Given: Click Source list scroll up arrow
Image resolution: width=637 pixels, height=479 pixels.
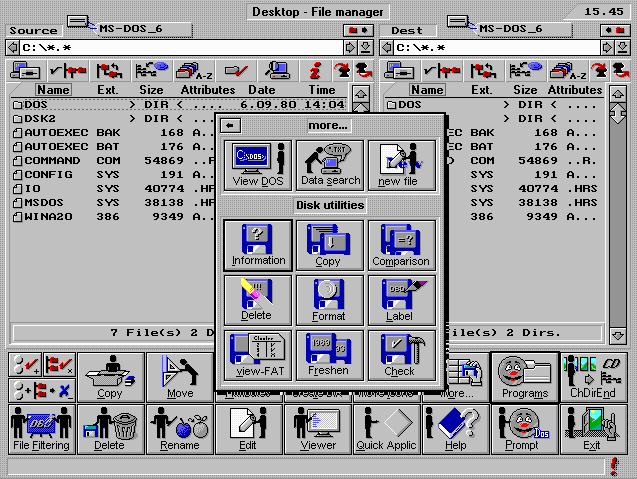Looking at the screenshot, I should pyautogui.click(x=361, y=94).
